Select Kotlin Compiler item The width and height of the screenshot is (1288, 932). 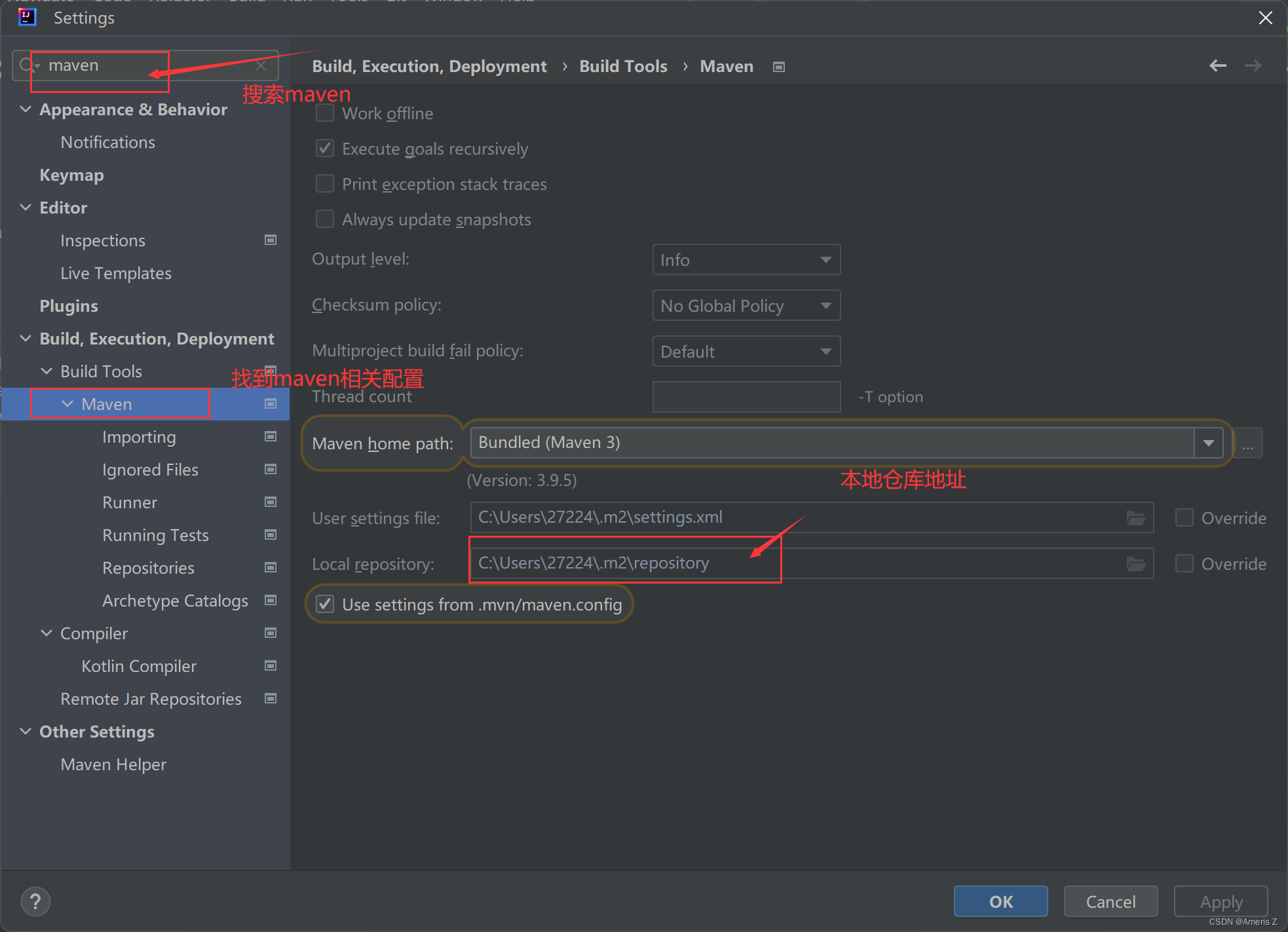[x=139, y=666]
